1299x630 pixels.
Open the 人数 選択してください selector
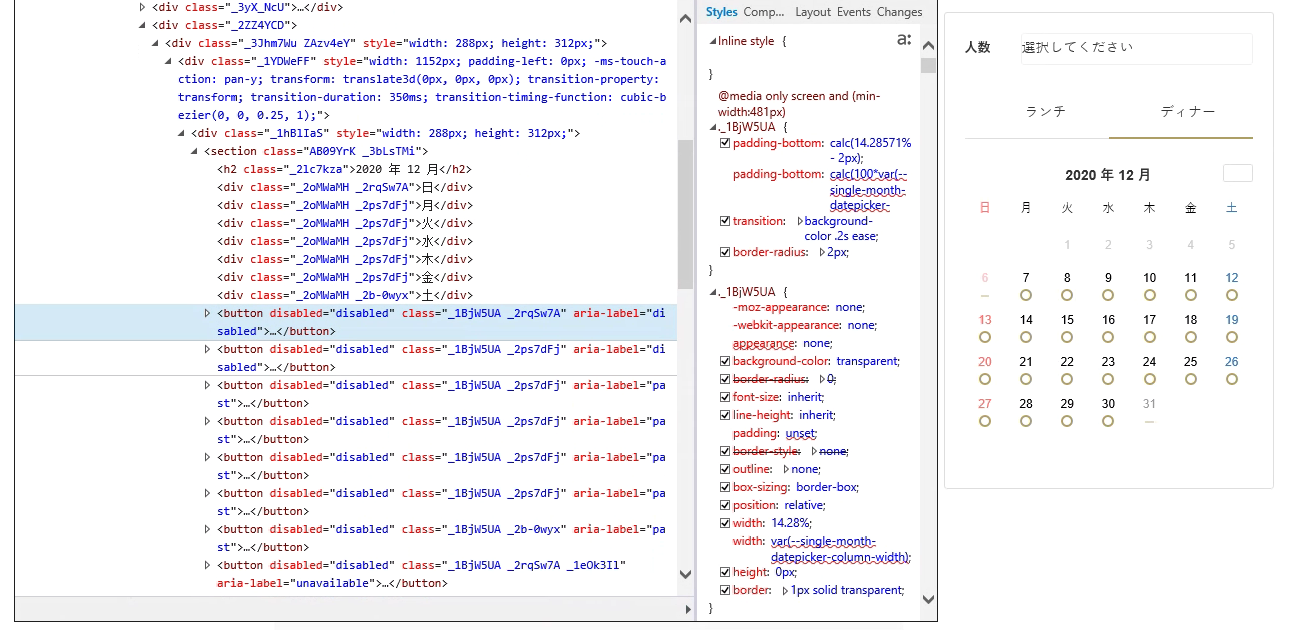[x=1136, y=48]
